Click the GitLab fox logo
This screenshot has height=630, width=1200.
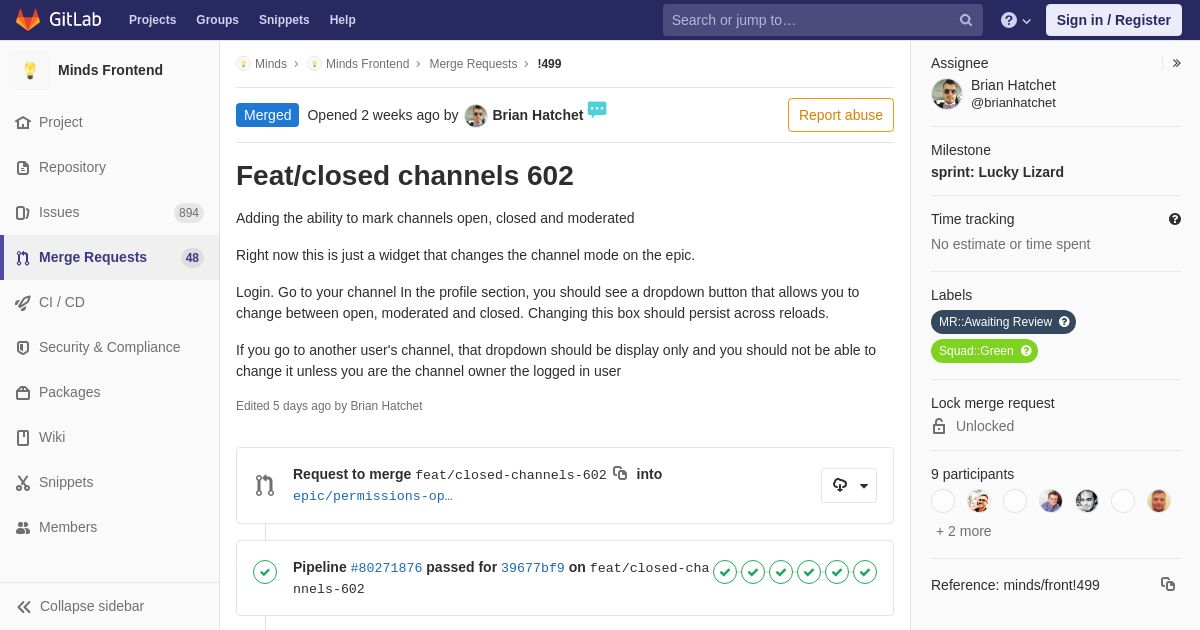tap(28, 20)
